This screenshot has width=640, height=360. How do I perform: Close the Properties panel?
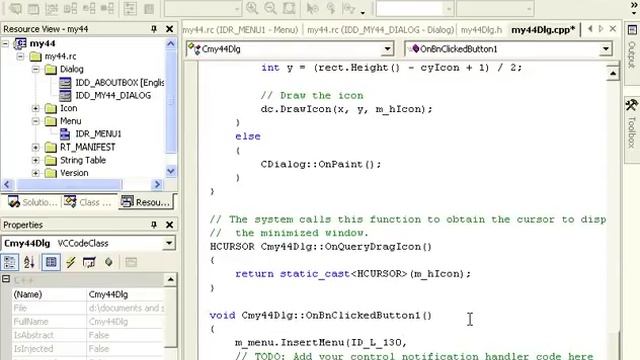170,224
